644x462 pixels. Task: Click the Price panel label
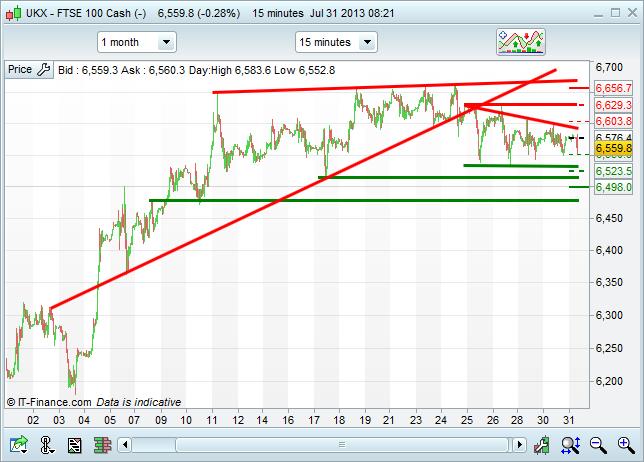coord(20,70)
